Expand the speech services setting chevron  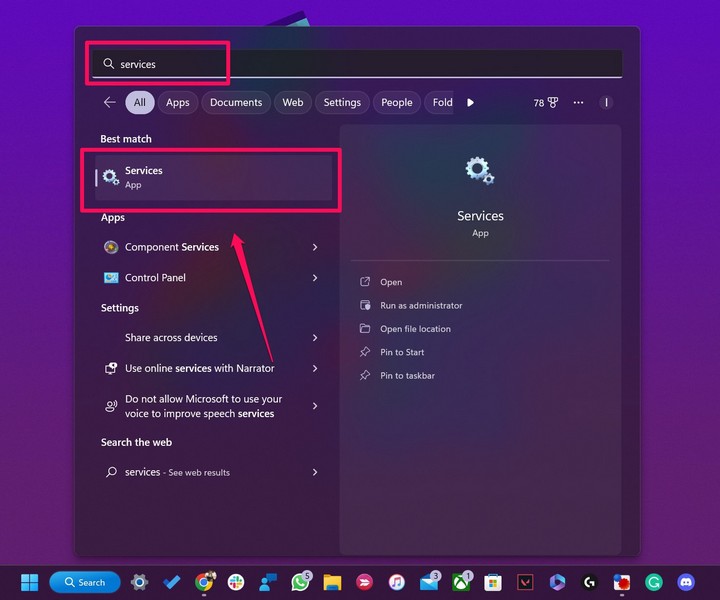point(315,406)
